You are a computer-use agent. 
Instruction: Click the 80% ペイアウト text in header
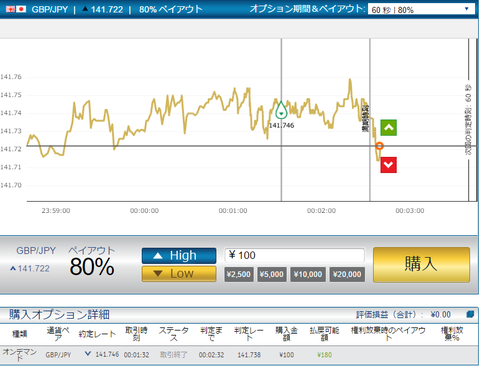(170, 9)
